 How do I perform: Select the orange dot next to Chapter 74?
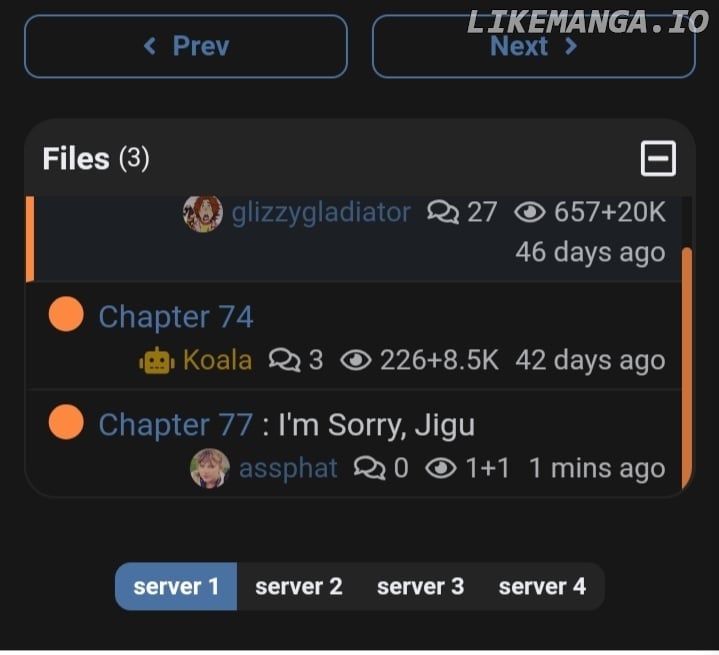click(66, 314)
